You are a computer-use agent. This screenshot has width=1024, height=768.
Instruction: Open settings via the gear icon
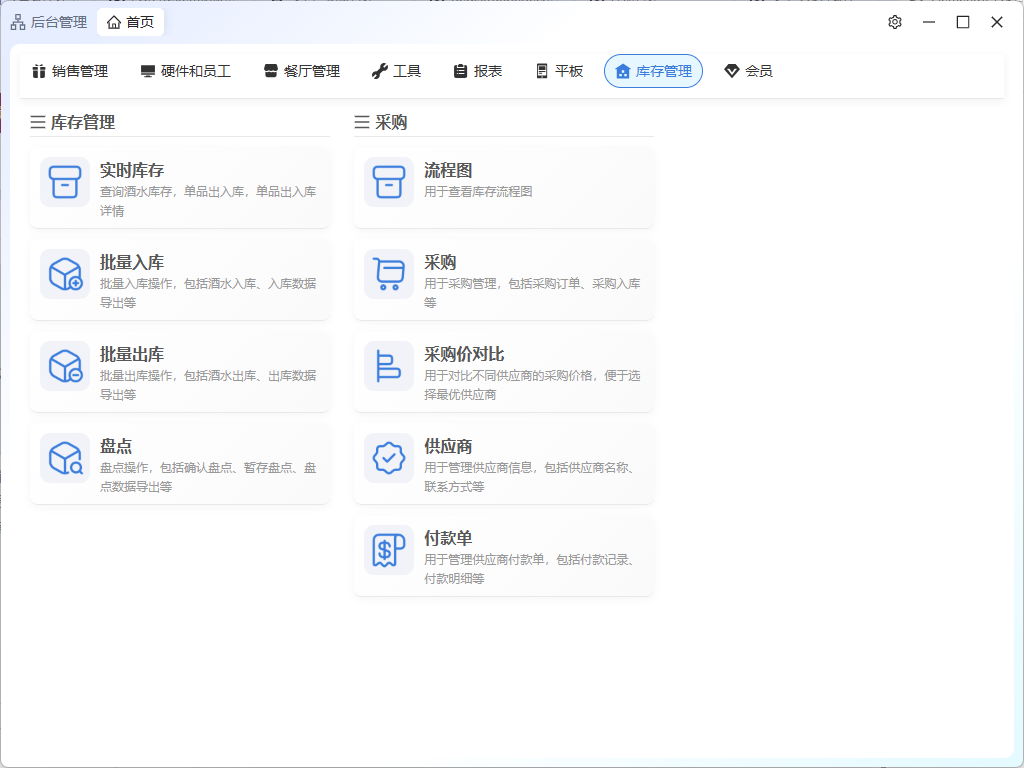pyautogui.click(x=895, y=22)
